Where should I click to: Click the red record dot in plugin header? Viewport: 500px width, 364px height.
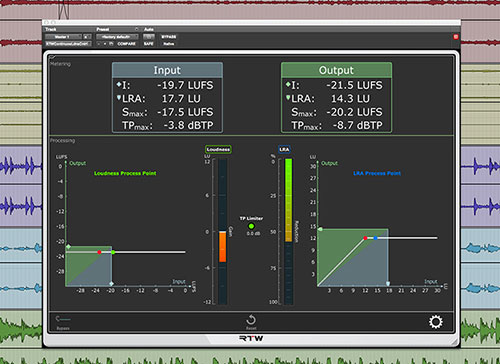point(456,37)
